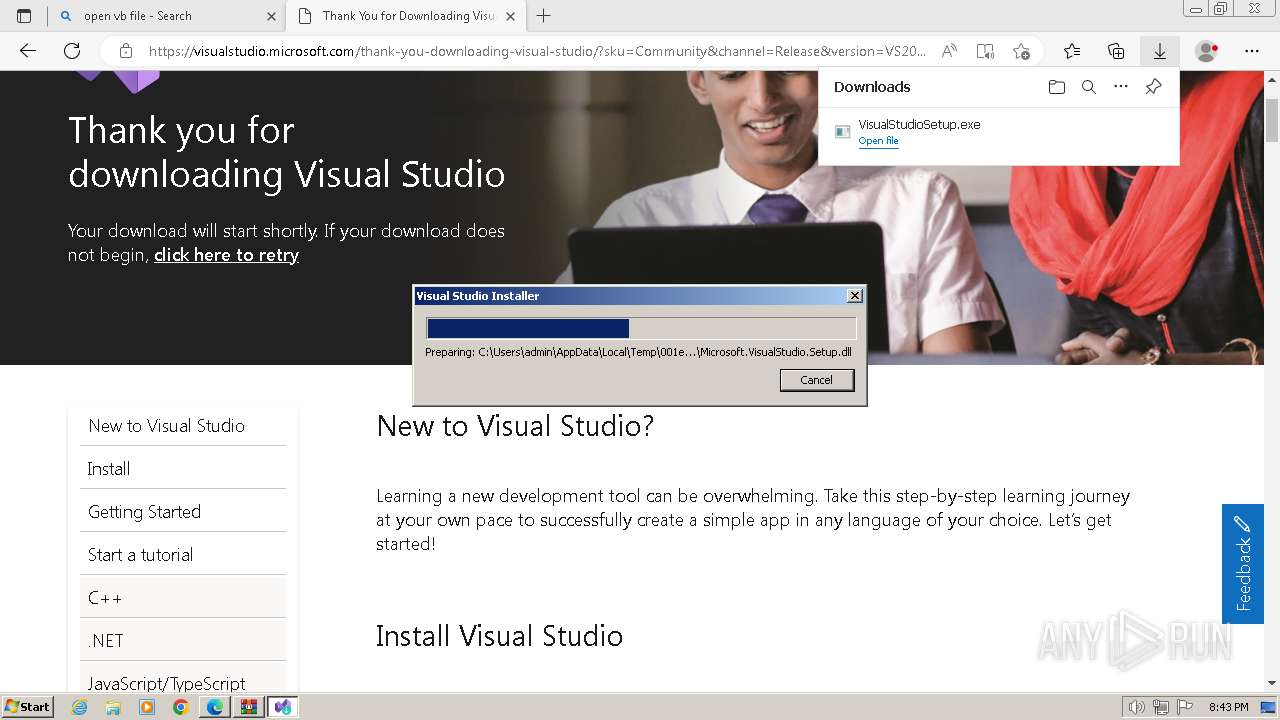Choose the C++ sidebar item

pos(183,598)
